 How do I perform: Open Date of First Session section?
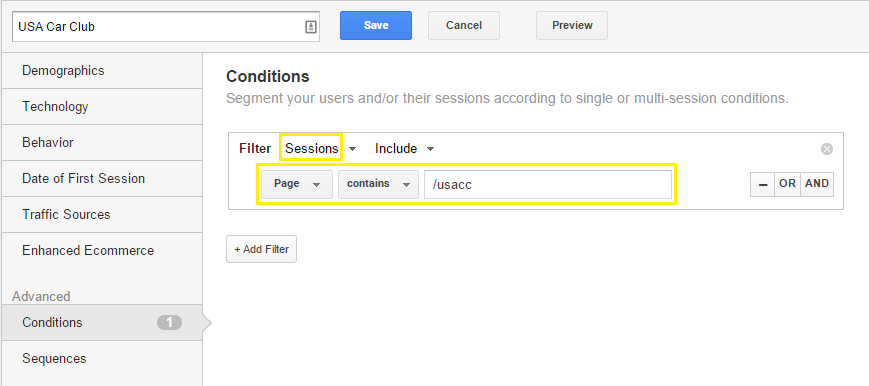point(102,179)
